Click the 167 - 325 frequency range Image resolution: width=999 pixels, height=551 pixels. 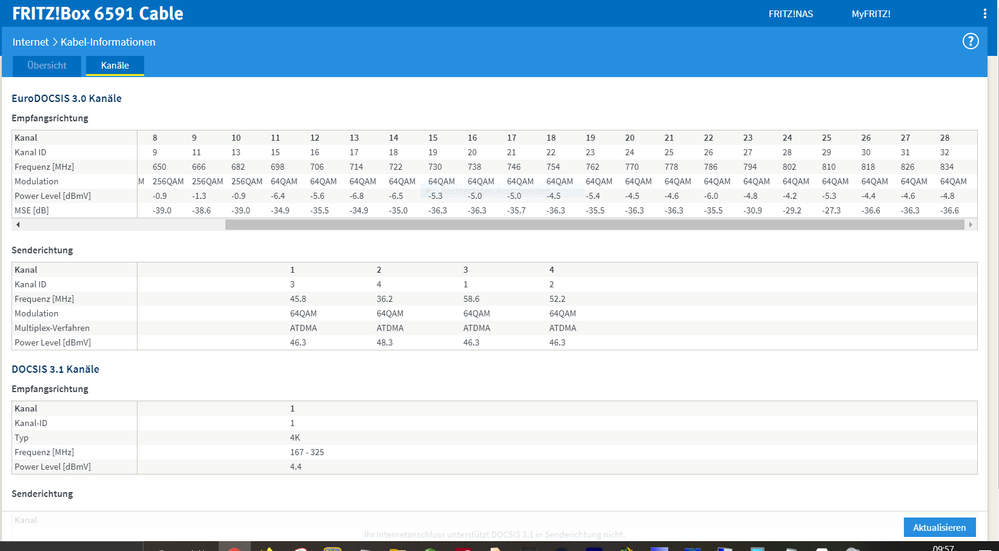pos(307,452)
